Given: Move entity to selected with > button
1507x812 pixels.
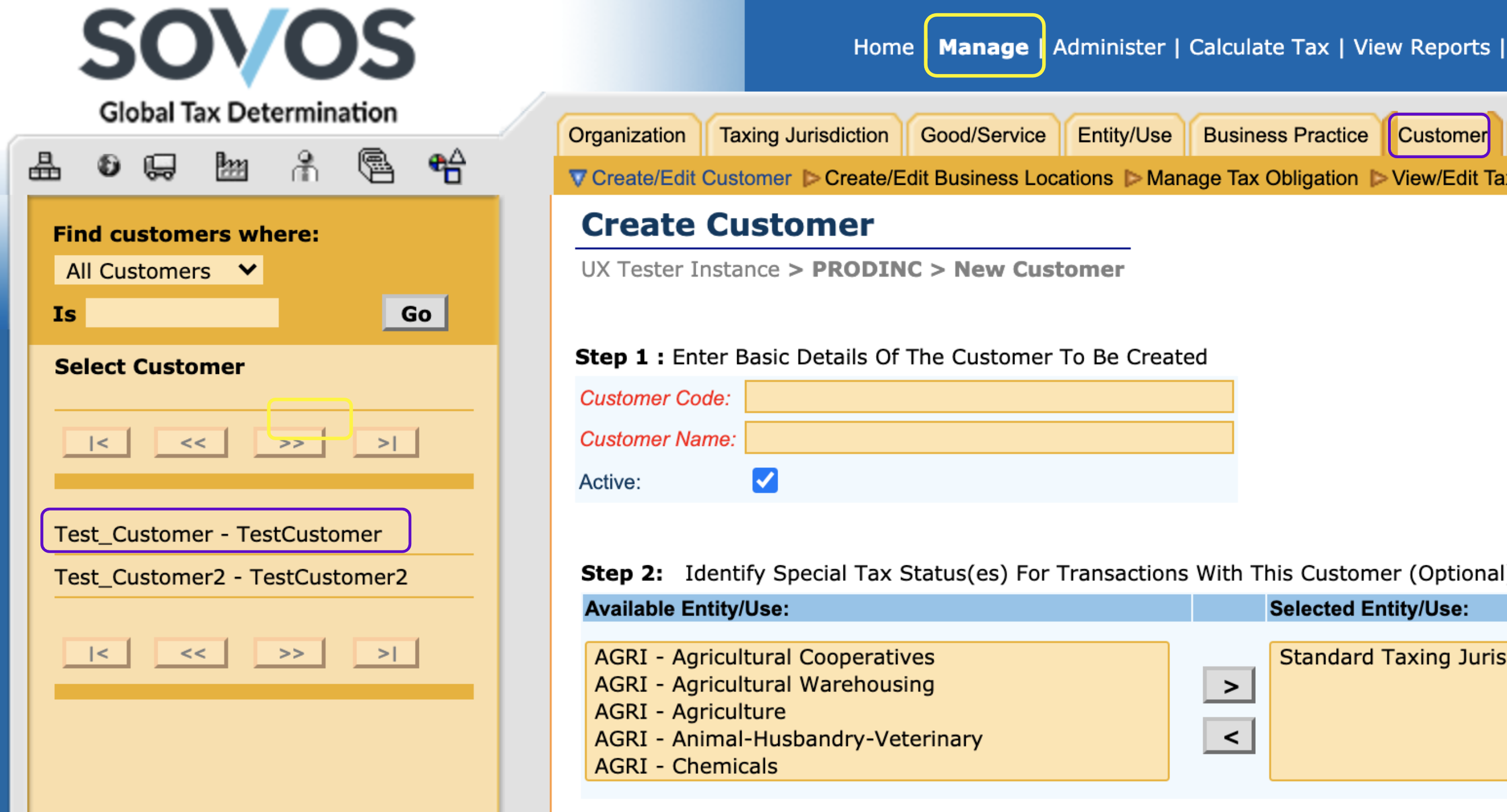Looking at the screenshot, I should pyautogui.click(x=1229, y=685).
